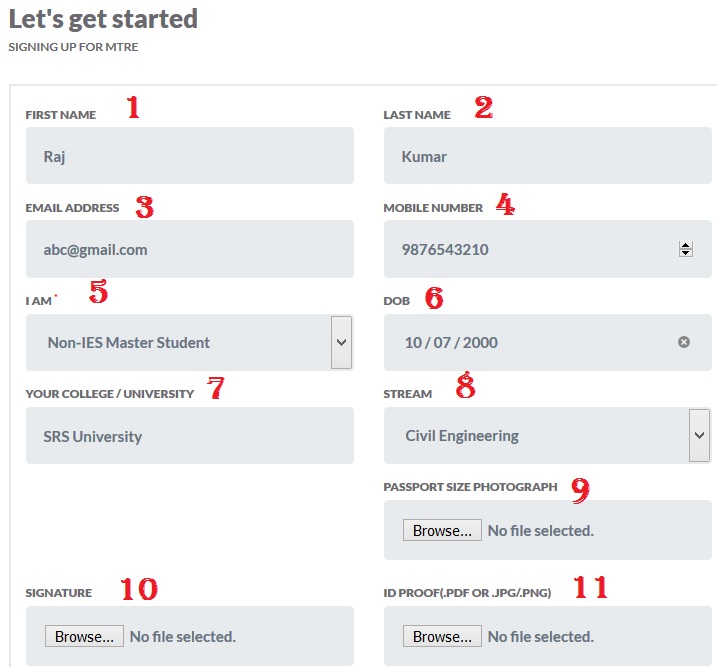
Task: Focus the Your College / University field
Action: coord(189,436)
